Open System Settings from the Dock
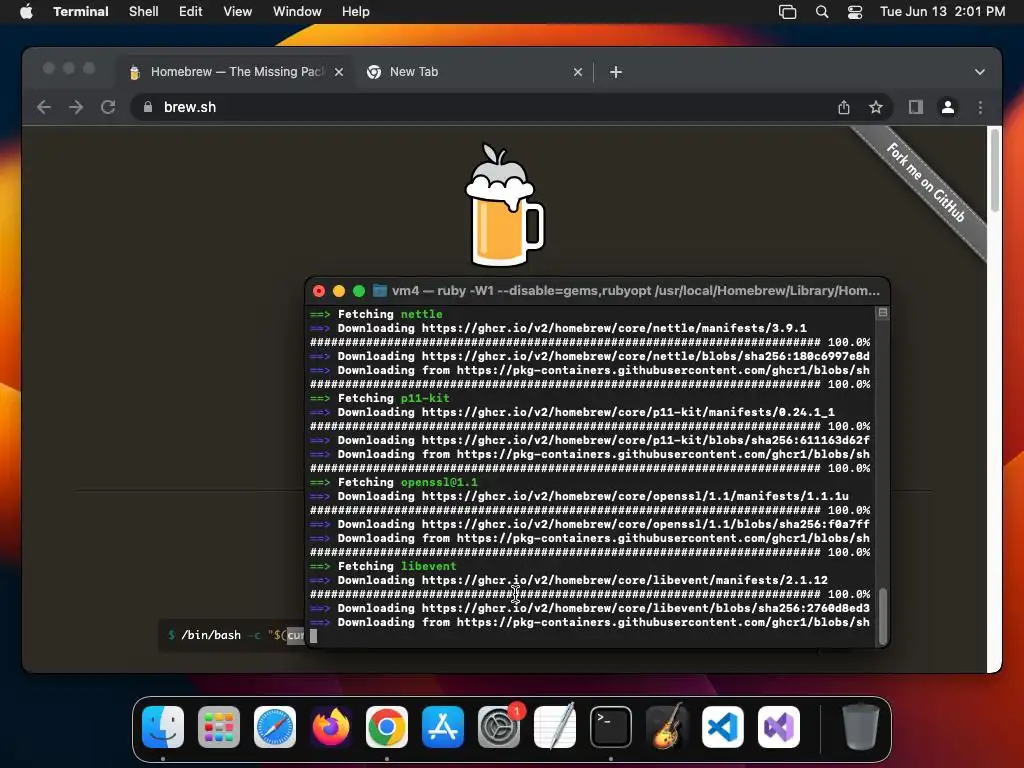 (x=499, y=727)
